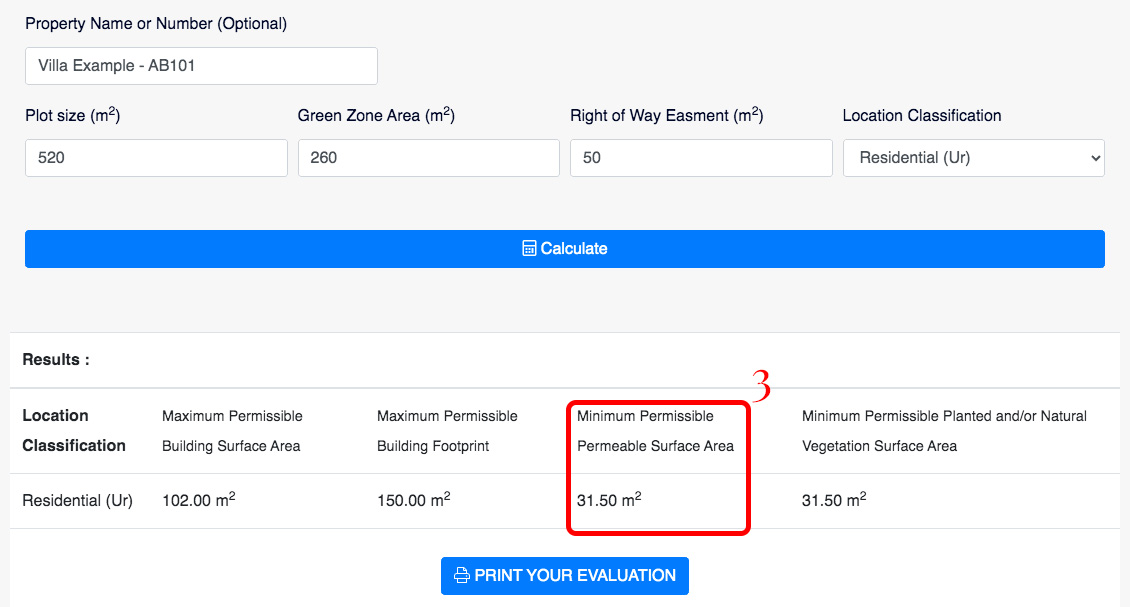Click the Minimum Permissible Permeable Surface Area header
The width and height of the screenshot is (1130, 607).
point(655,431)
